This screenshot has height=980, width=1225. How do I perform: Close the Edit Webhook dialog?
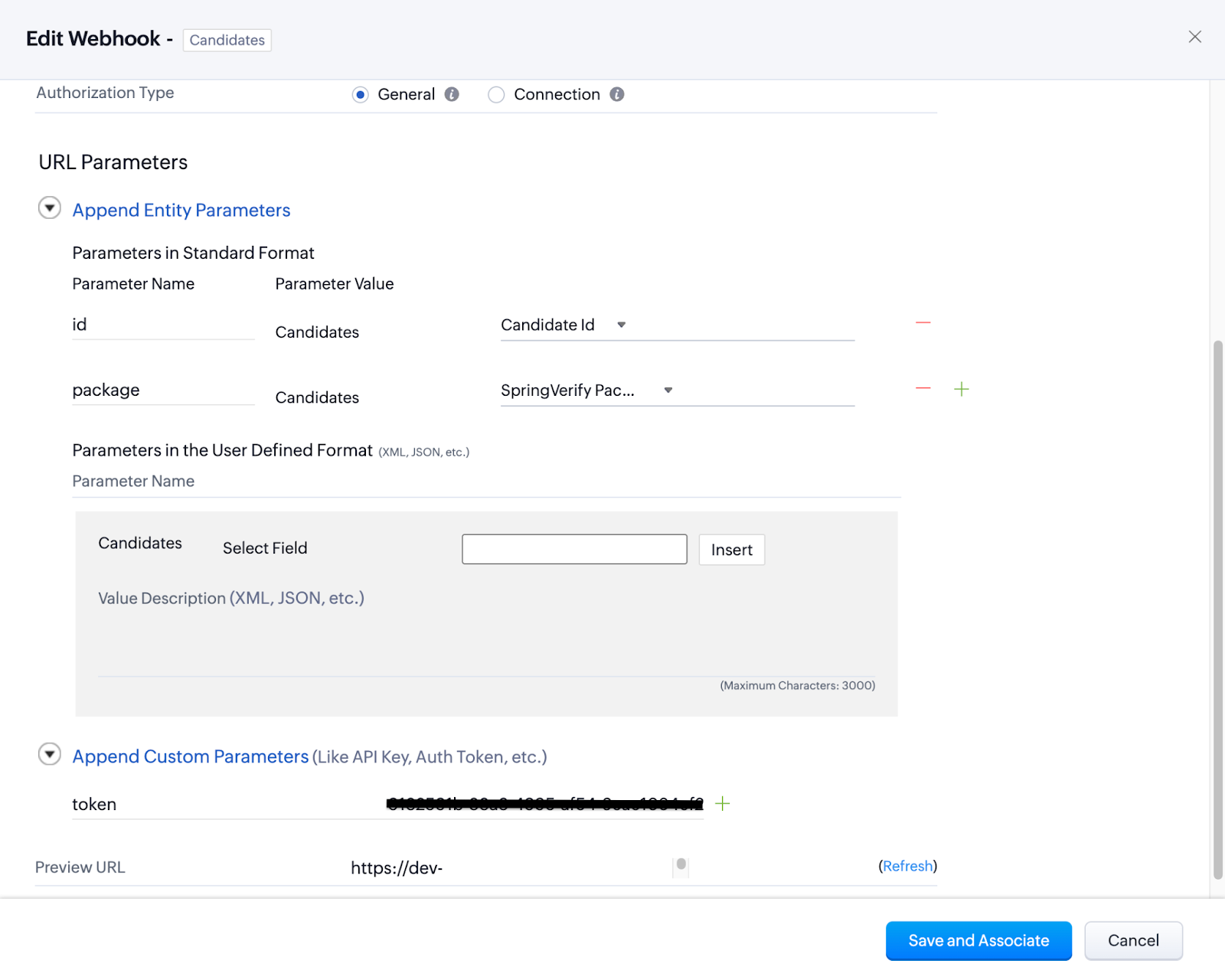pyautogui.click(x=1194, y=37)
